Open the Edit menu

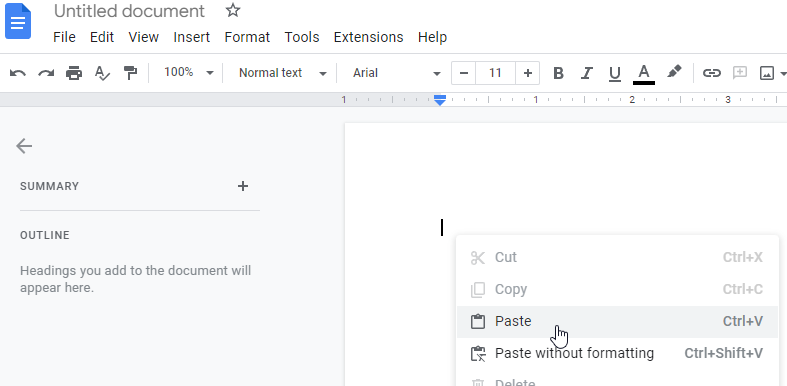point(102,37)
